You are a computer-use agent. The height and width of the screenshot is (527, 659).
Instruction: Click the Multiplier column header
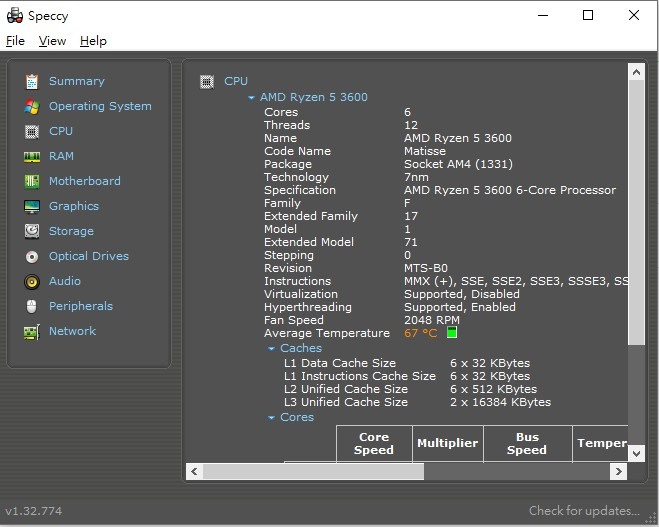(x=448, y=444)
